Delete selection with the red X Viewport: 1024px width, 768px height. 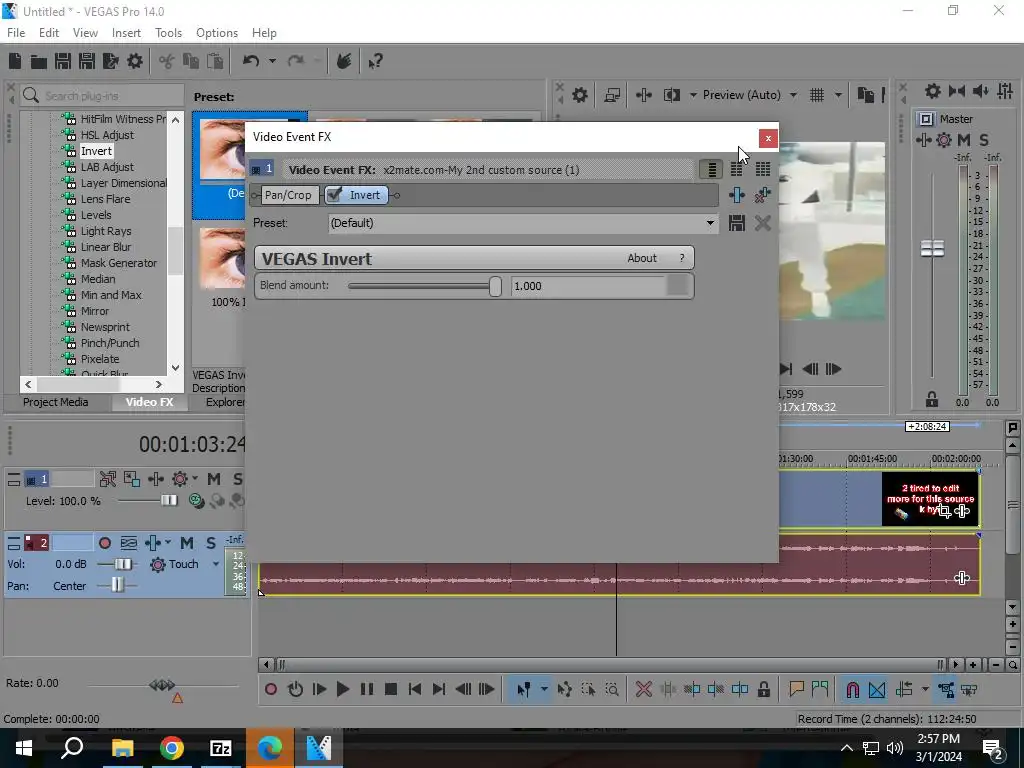point(644,689)
